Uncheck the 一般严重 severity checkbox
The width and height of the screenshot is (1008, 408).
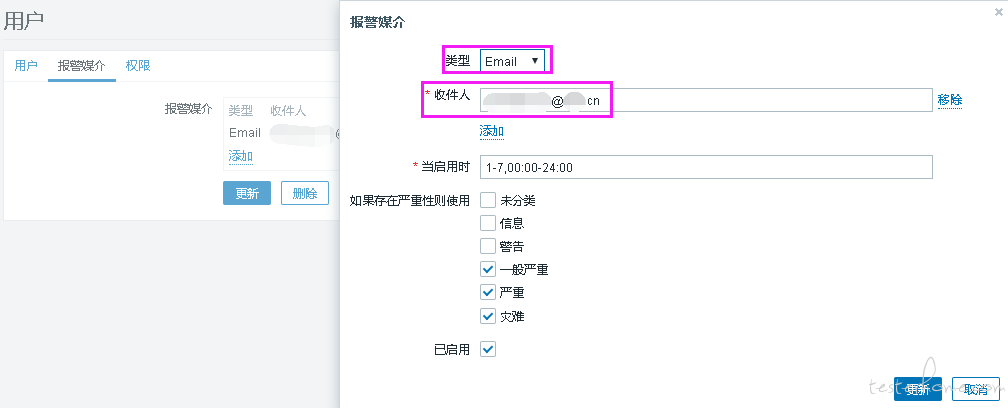pyautogui.click(x=488, y=269)
